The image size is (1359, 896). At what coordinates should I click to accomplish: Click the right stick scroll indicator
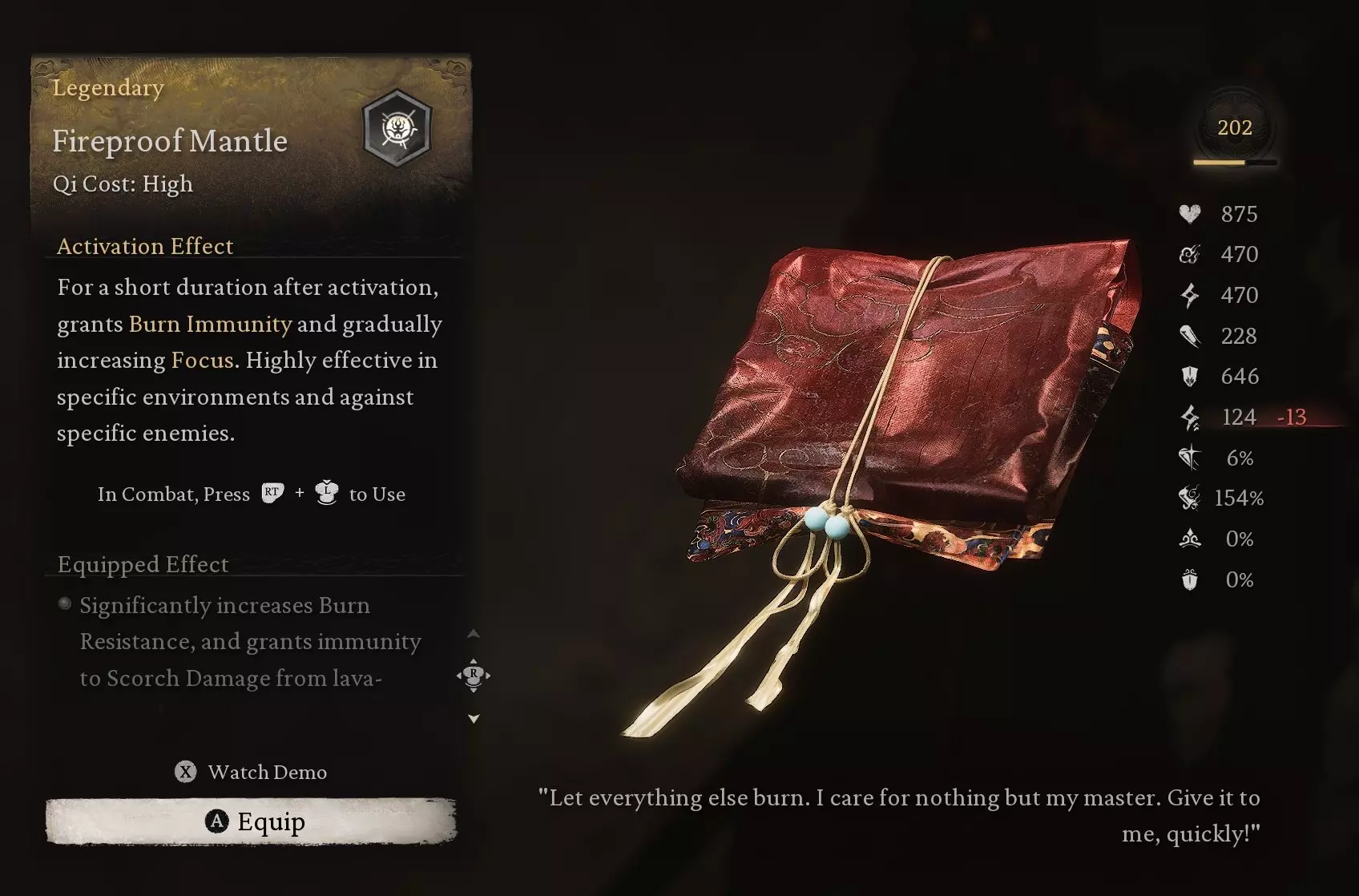[474, 676]
